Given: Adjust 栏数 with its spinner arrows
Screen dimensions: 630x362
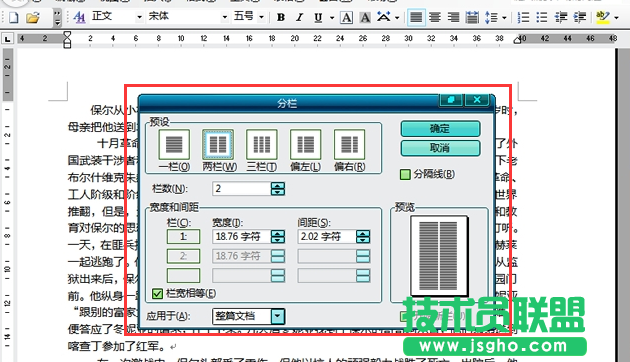Looking at the screenshot, I should click(278, 188).
